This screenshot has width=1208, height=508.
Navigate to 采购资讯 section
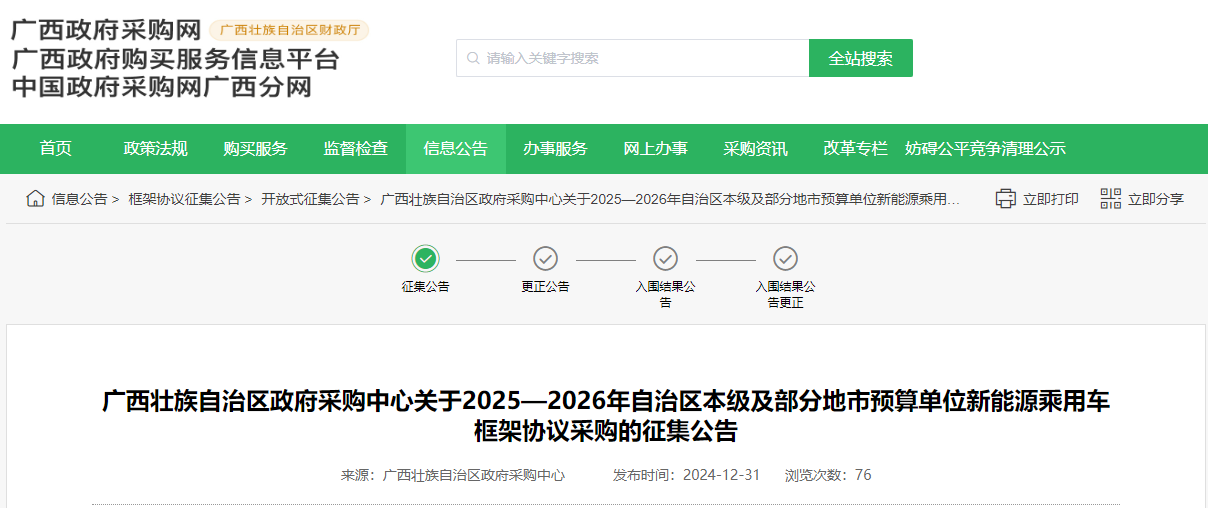coord(755,149)
